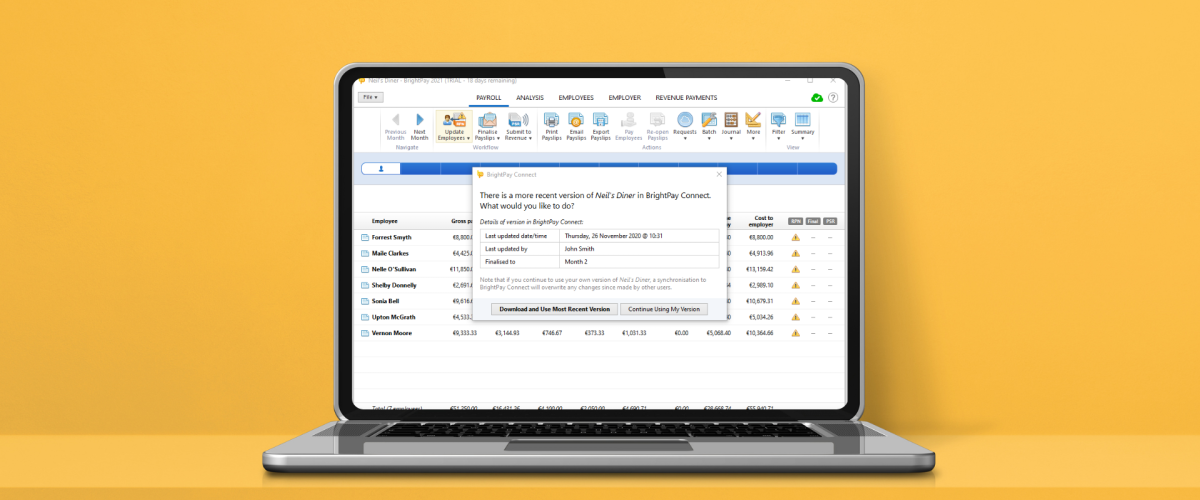Open the File menu button

369,98
